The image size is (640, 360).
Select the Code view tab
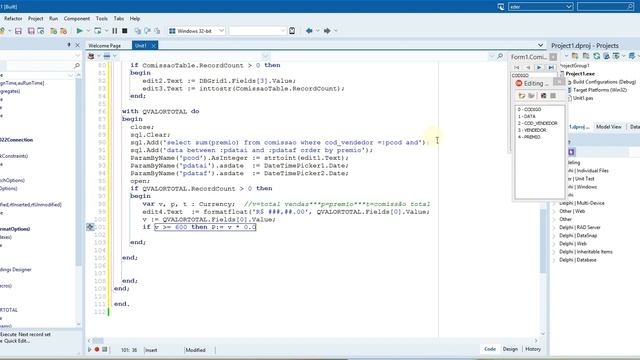(x=490, y=349)
